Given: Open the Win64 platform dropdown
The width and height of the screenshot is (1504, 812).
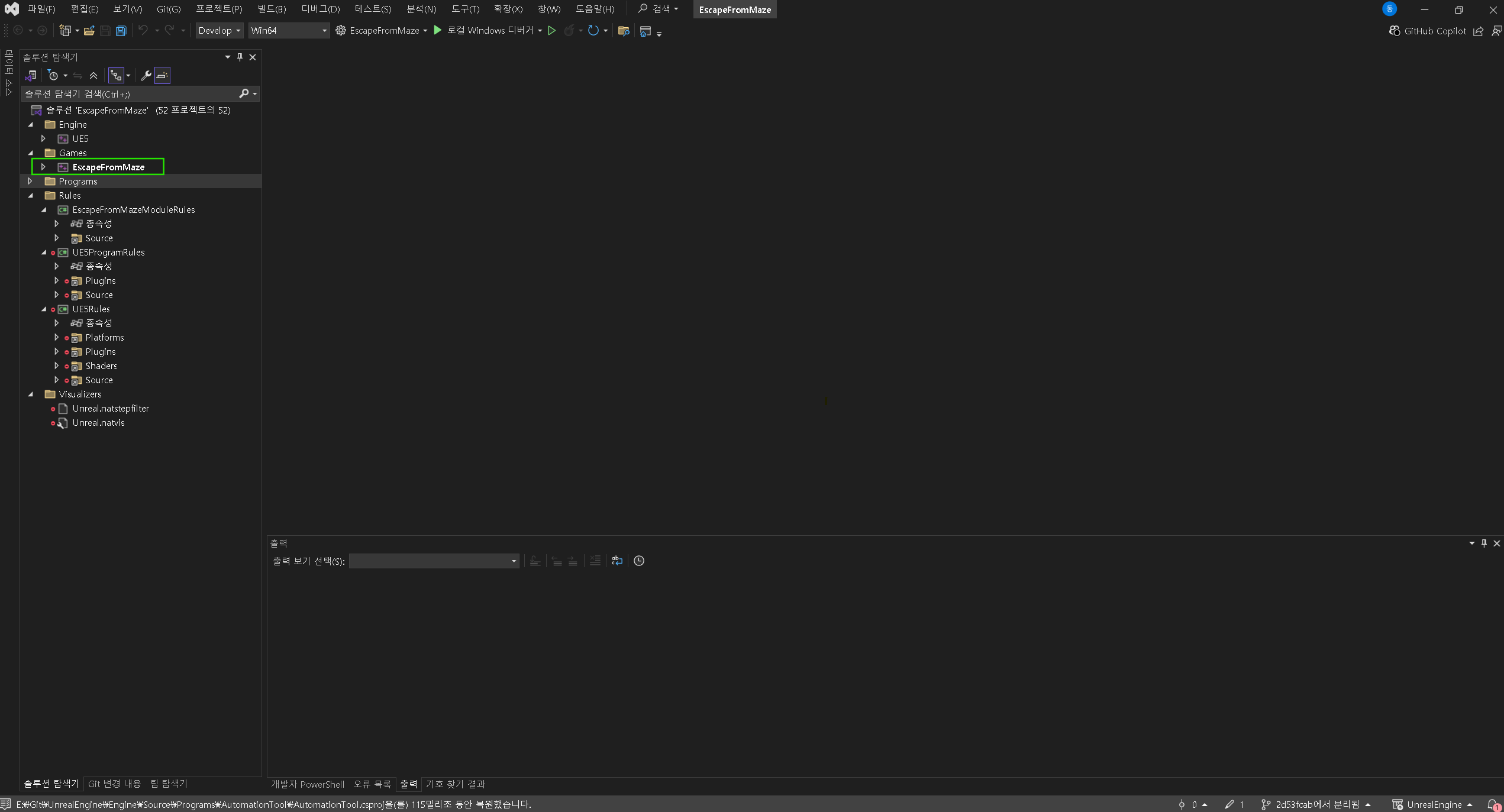Looking at the screenshot, I should click(x=288, y=31).
